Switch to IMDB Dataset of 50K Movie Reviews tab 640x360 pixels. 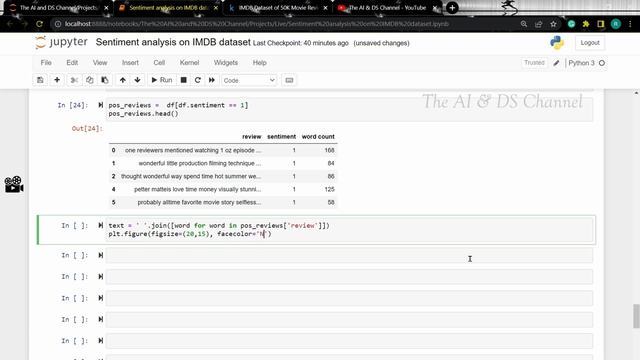pos(278,8)
